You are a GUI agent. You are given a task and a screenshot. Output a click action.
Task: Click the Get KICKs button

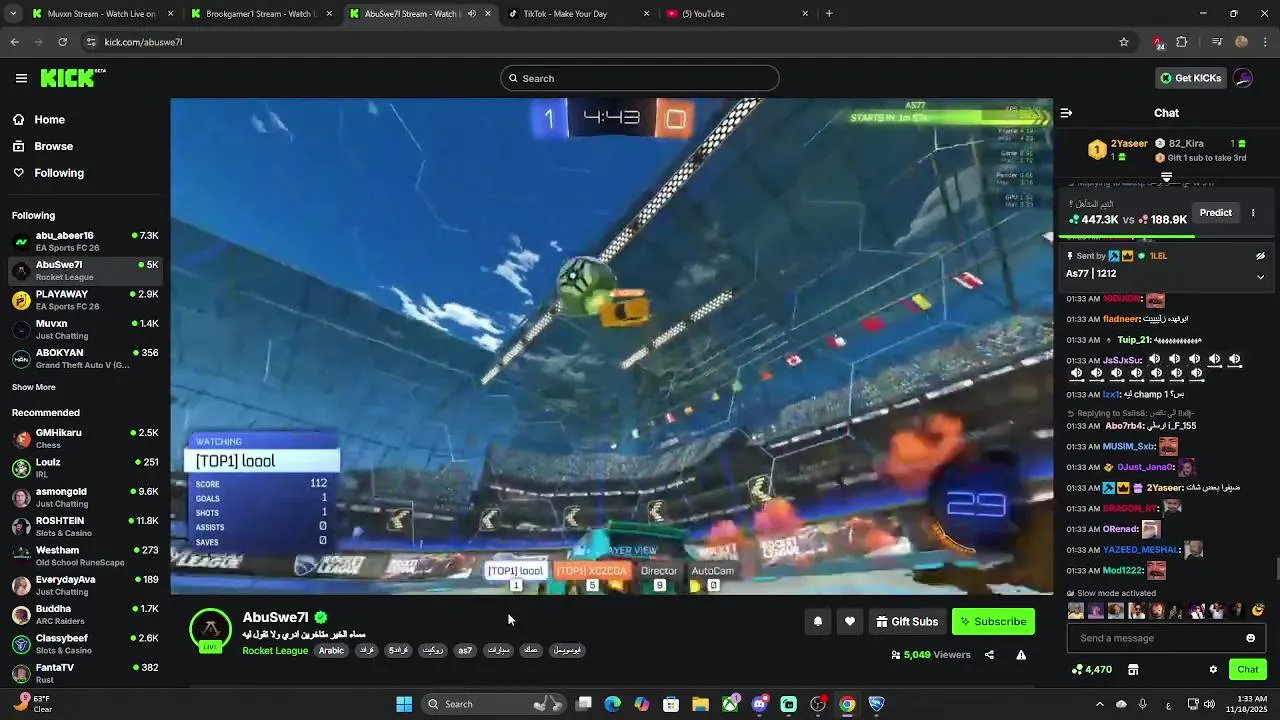[1190, 78]
